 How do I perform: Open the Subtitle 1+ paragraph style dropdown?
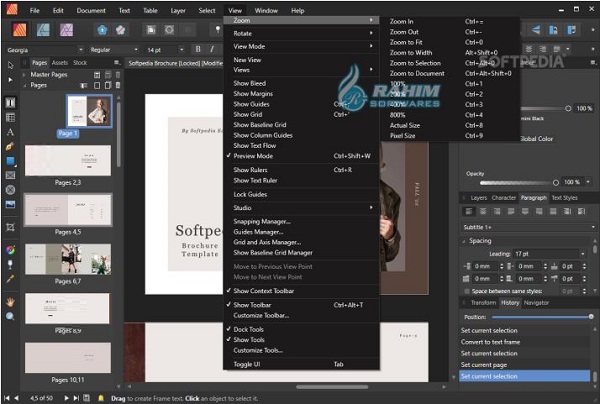pyautogui.click(x=523, y=226)
